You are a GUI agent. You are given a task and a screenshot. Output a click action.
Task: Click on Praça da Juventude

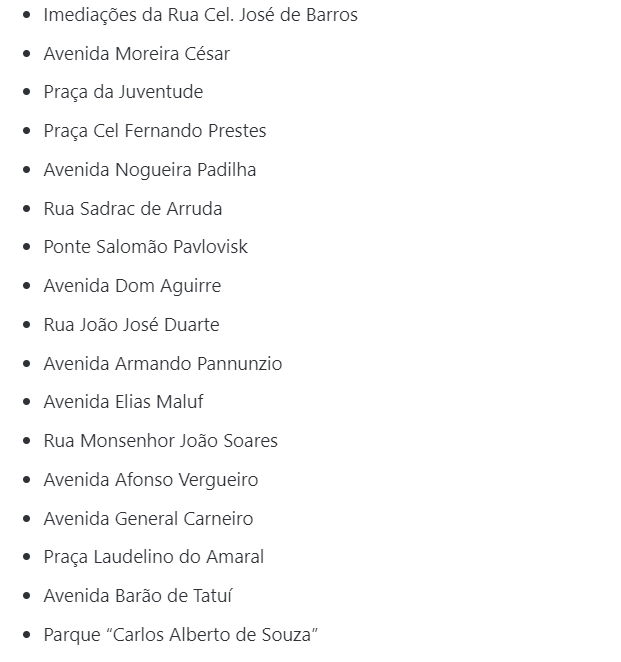click(x=123, y=92)
